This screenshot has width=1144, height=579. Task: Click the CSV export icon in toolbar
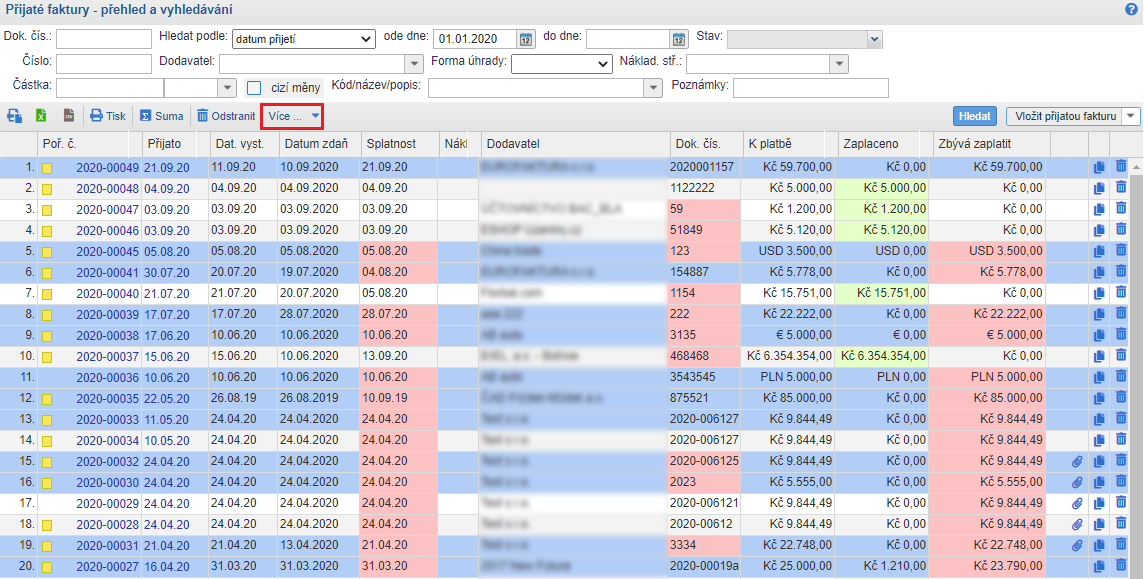point(69,116)
